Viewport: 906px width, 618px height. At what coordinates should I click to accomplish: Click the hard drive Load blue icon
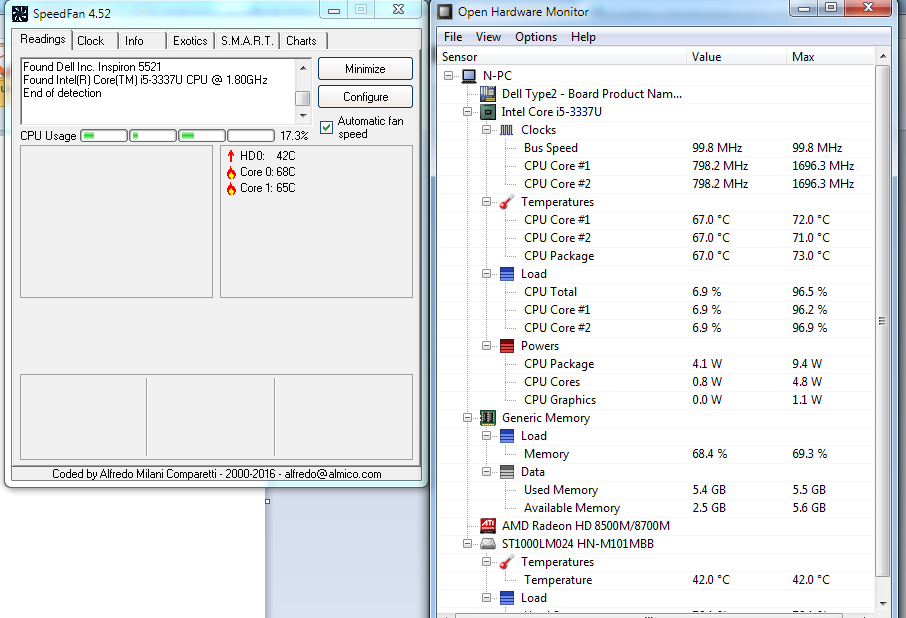point(507,598)
